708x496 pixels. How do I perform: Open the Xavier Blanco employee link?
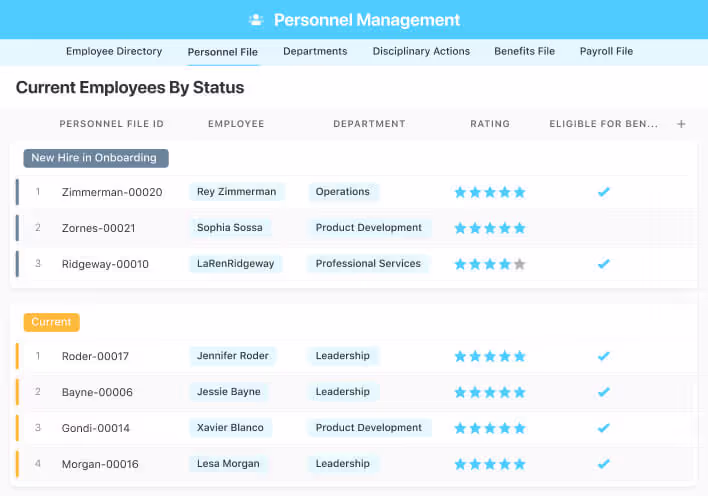click(x=230, y=428)
